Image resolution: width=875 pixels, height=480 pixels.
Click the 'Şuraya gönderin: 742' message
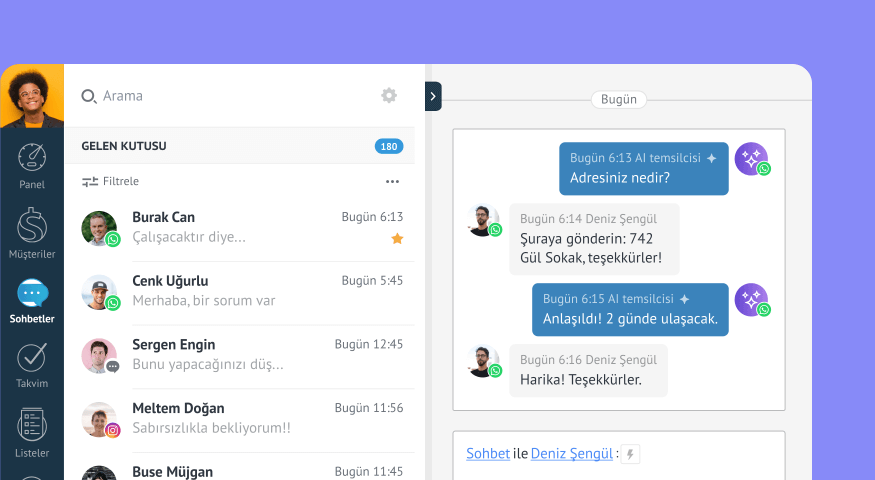(594, 239)
